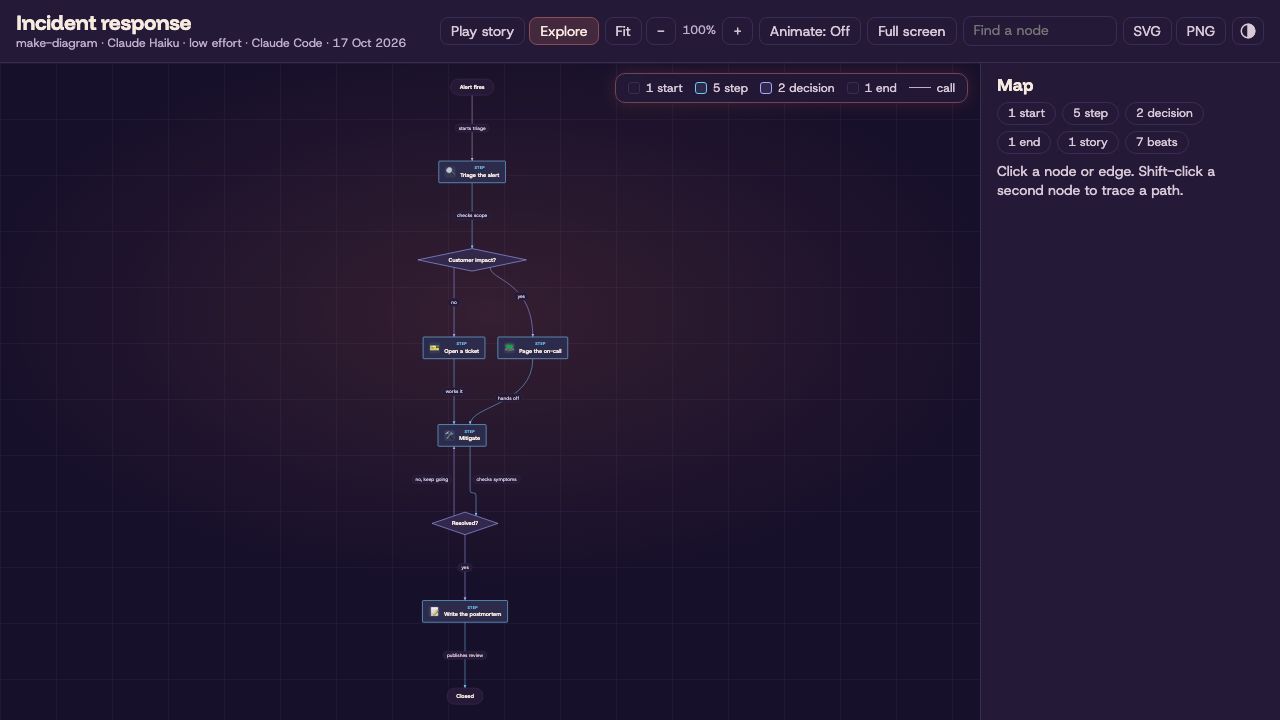This screenshot has width=1280, height=720.
Task: Export the diagram as SVG
Action: point(1147,31)
